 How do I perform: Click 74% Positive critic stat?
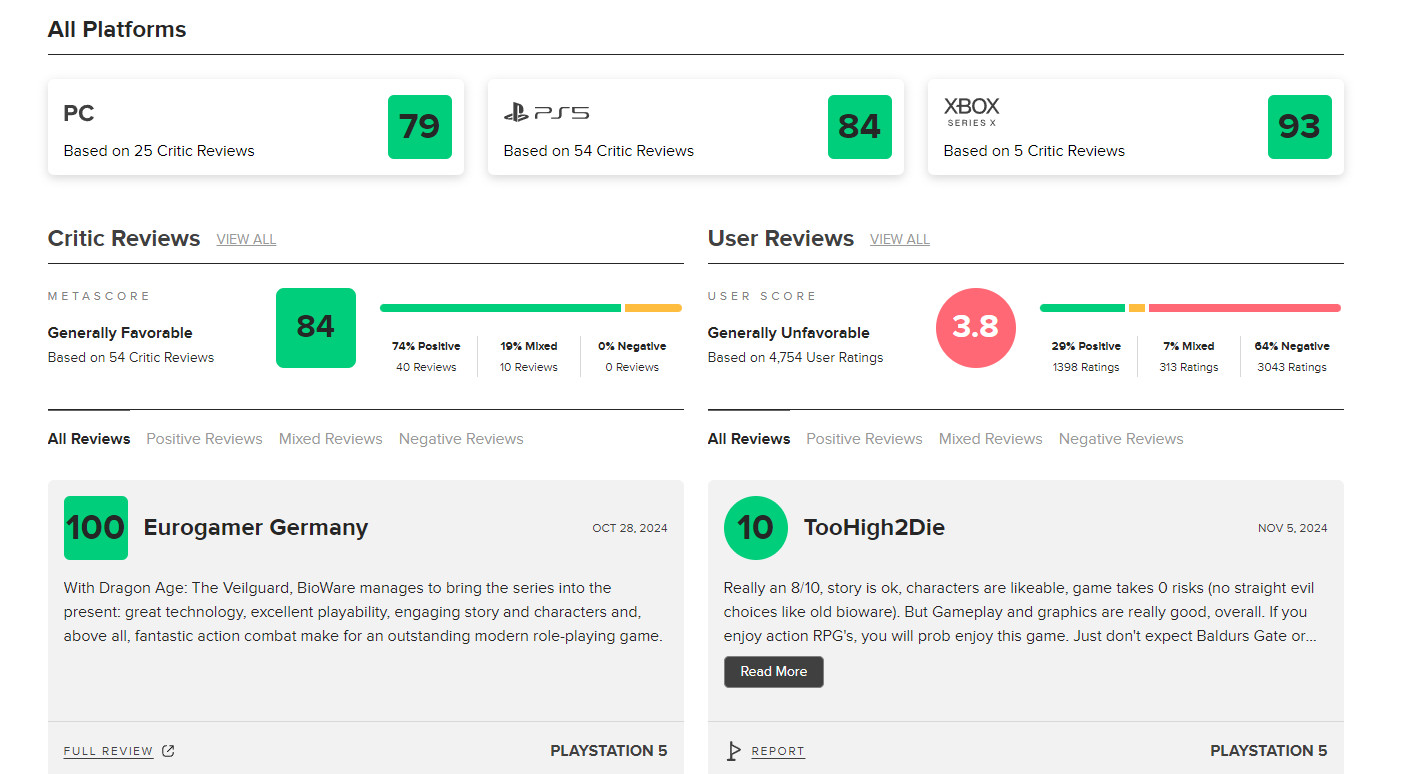pyautogui.click(x=426, y=356)
